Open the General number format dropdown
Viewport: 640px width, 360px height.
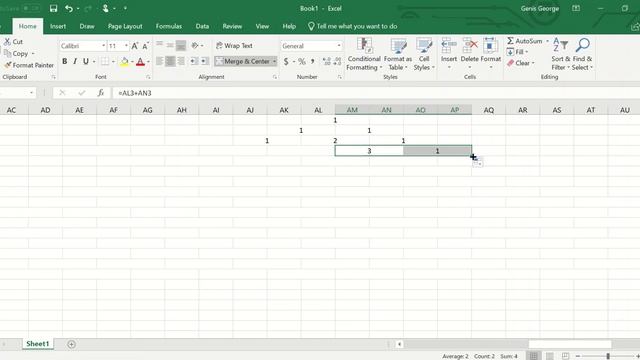click(x=339, y=46)
